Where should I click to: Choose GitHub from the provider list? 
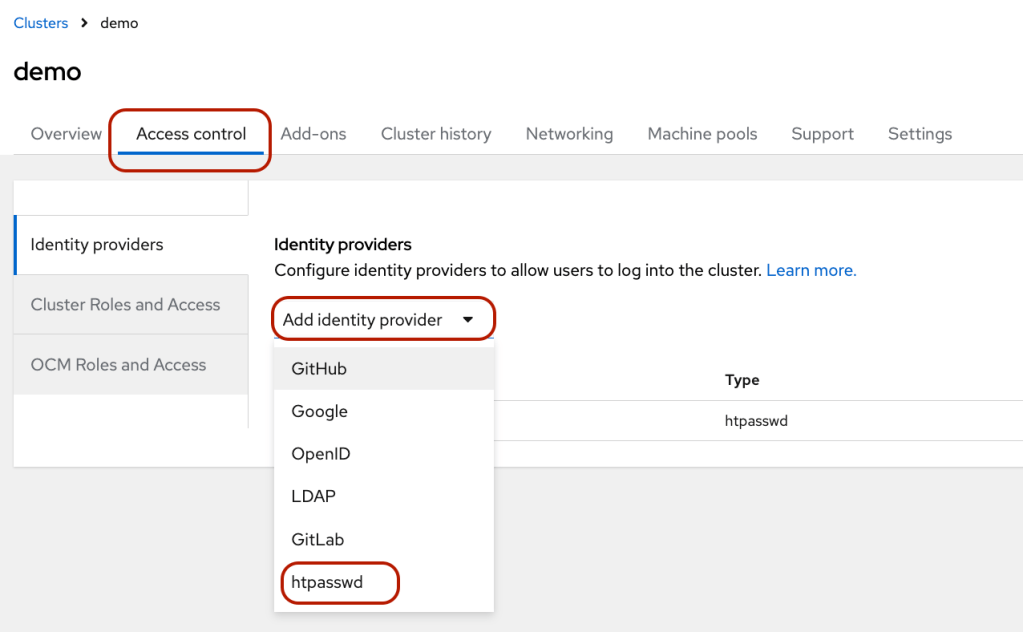click(319, 369)
